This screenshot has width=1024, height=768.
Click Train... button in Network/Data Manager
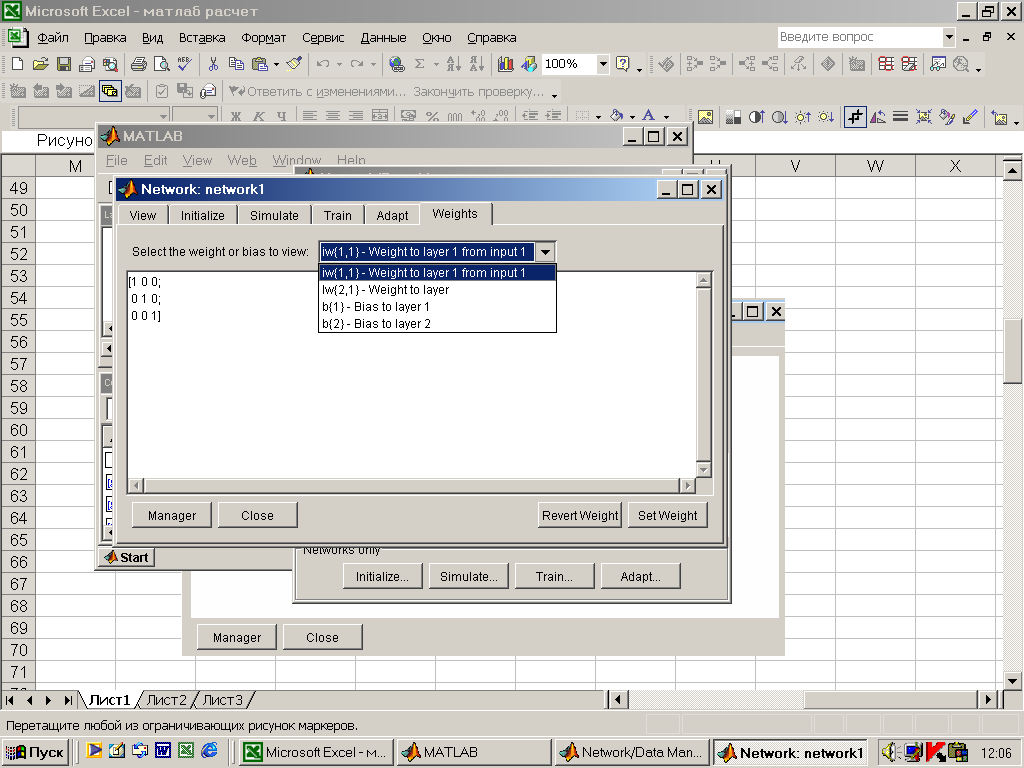point(554,577)
